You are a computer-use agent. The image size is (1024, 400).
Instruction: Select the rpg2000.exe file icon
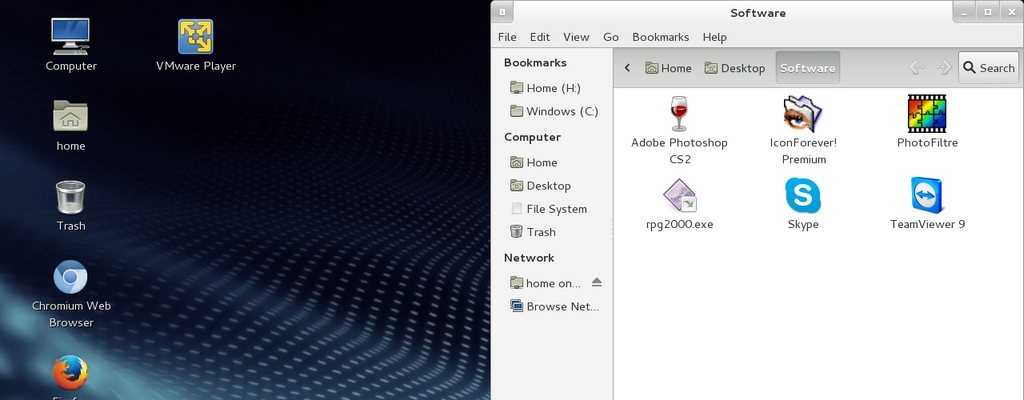tap(679, 197)
